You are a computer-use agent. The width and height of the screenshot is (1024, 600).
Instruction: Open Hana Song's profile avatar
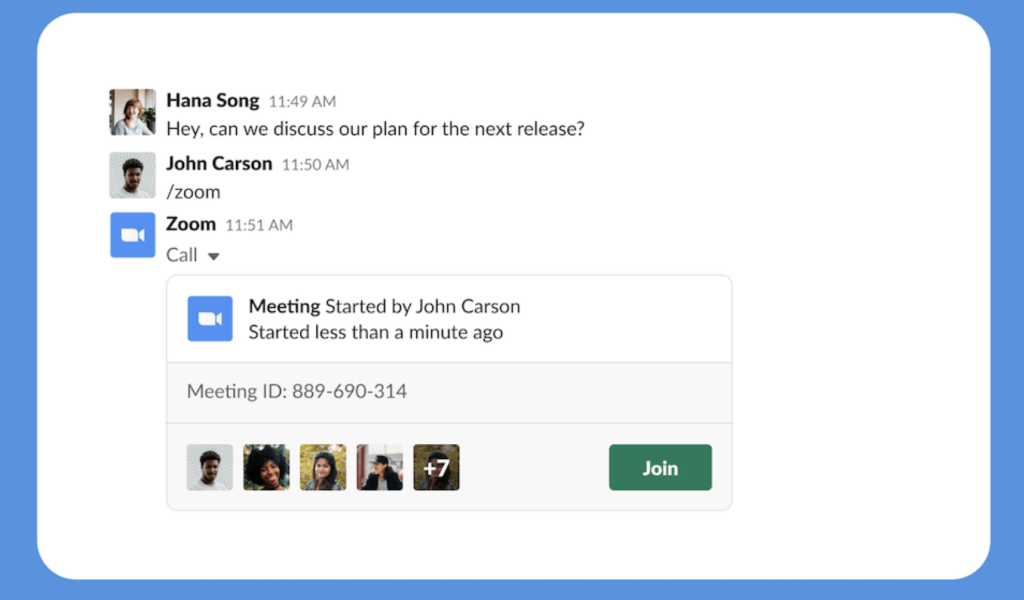132,112
